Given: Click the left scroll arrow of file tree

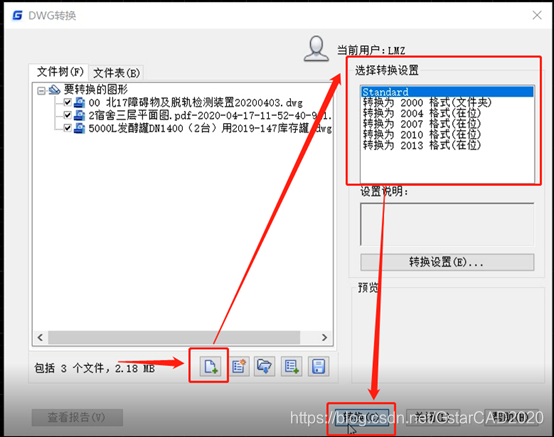Looking at the screenshot, I should coord(40,337).
